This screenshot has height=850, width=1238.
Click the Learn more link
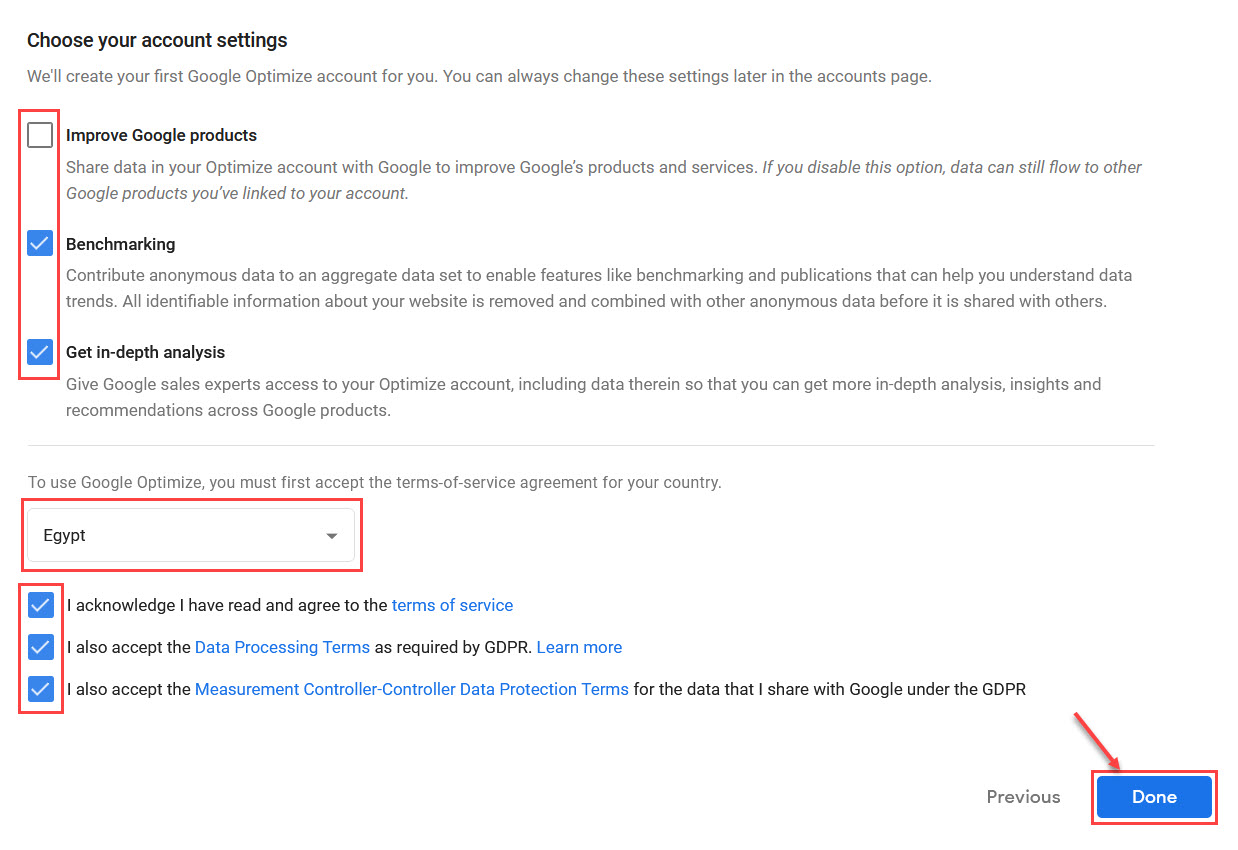(x=579, y=647)
